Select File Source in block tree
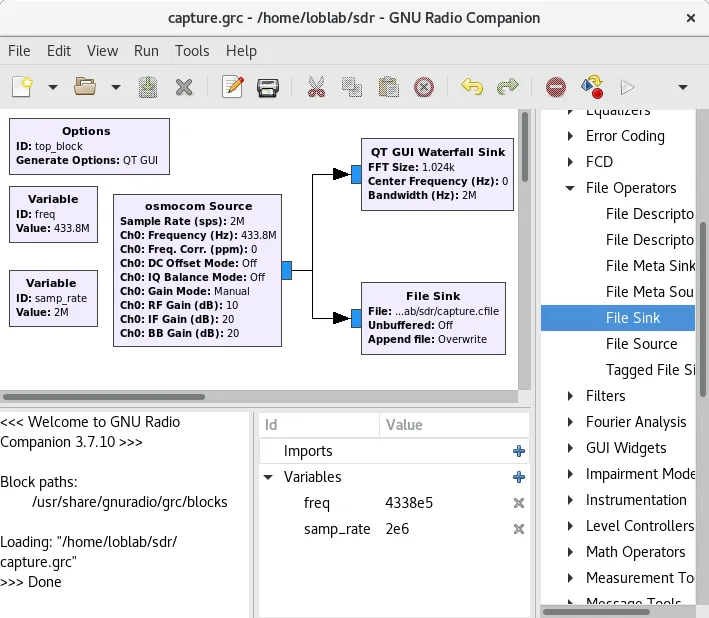Viewport: 709px width, 618px height. pyautogui.click(x=618, y=344)
